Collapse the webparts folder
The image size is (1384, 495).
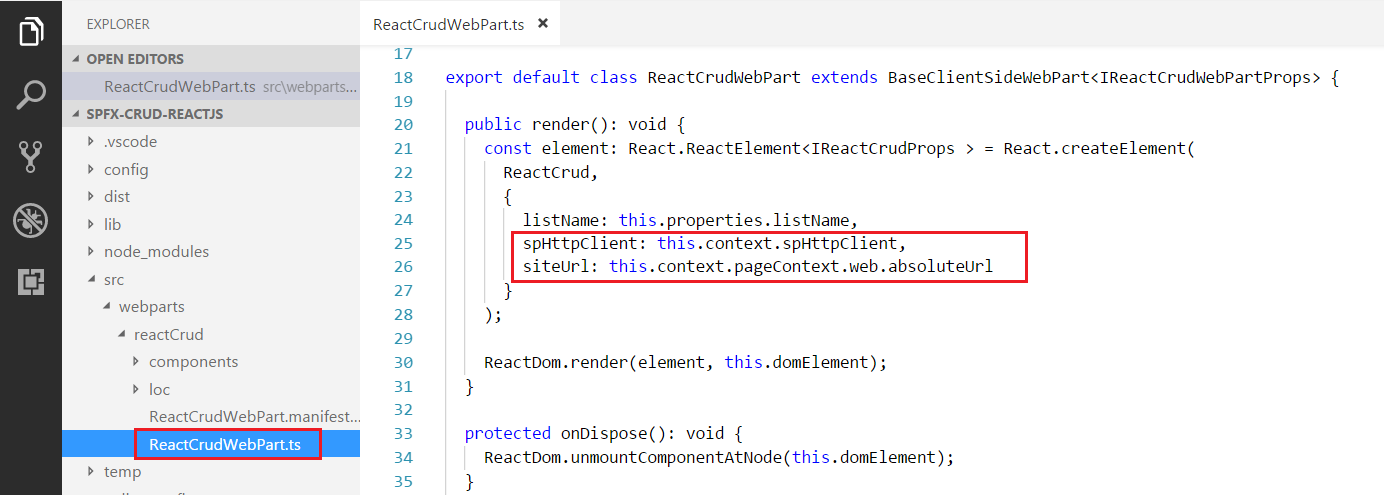pos(150,307)
